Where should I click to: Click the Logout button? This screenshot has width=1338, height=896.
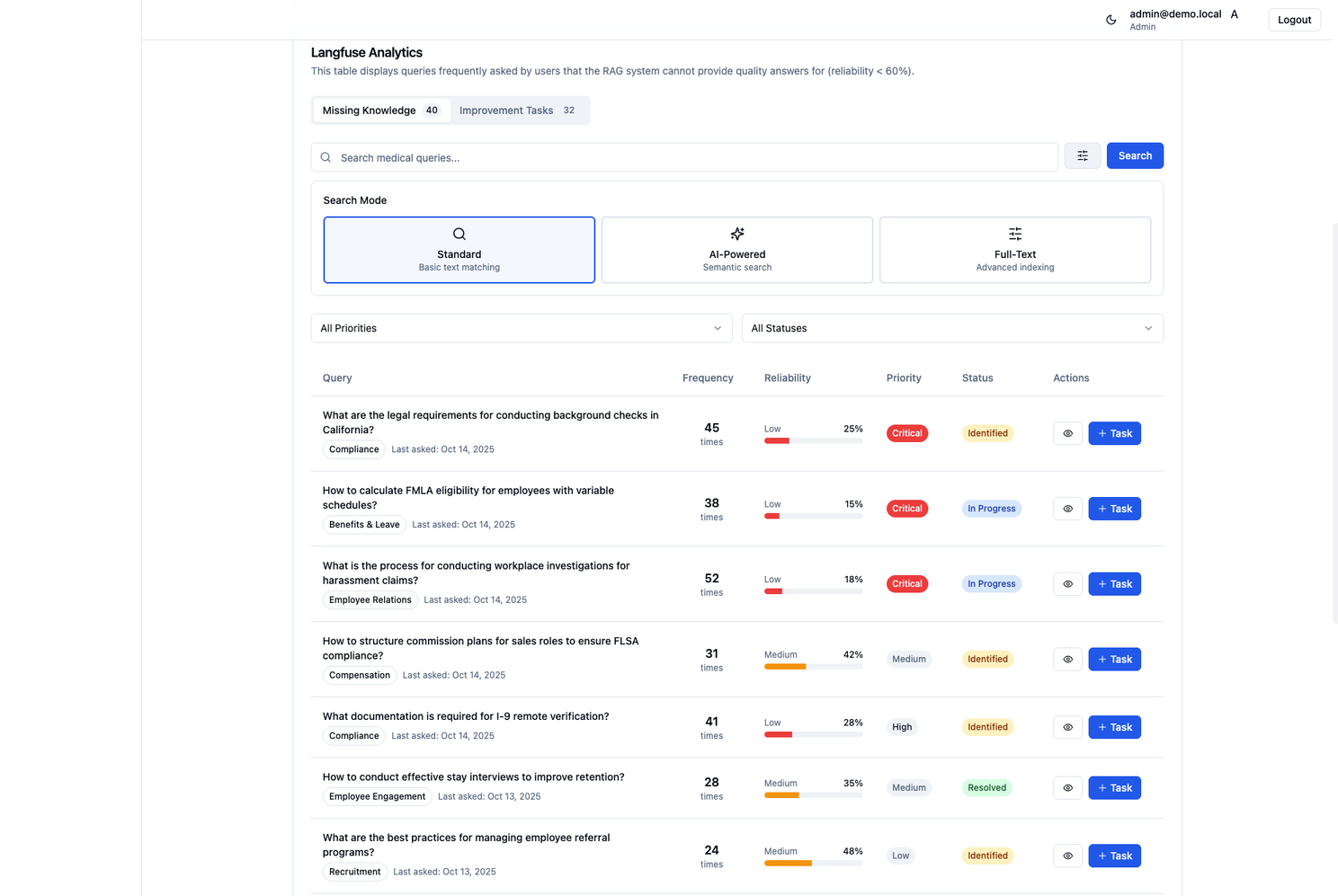(x=1294, y=20)
